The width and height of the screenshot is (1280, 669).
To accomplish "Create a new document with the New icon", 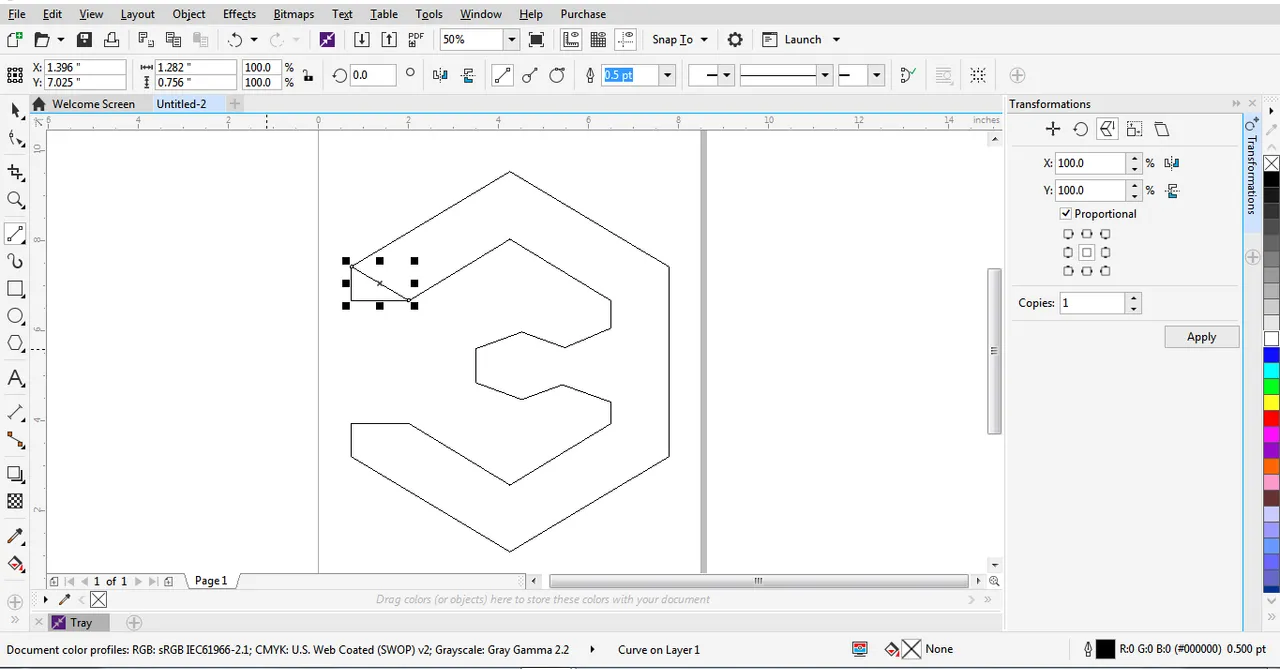I will point(14,40).
